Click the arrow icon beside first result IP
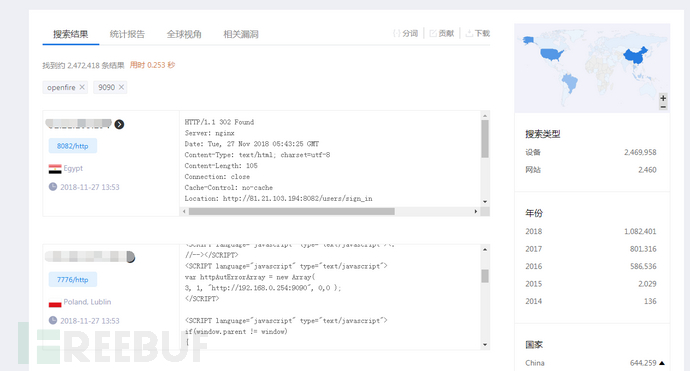 [119, 125]
